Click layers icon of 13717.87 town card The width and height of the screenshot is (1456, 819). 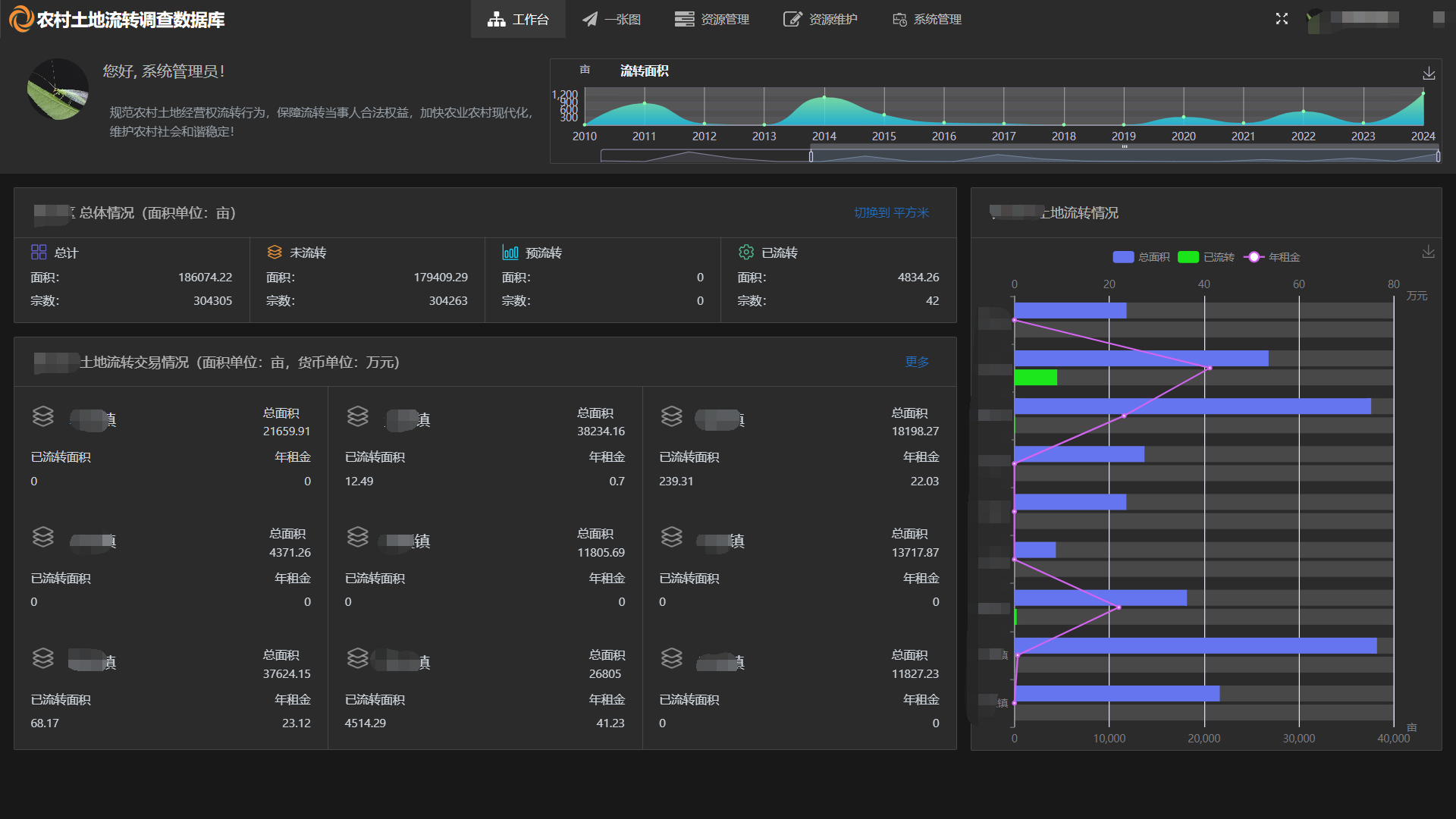tap(672, 537)
